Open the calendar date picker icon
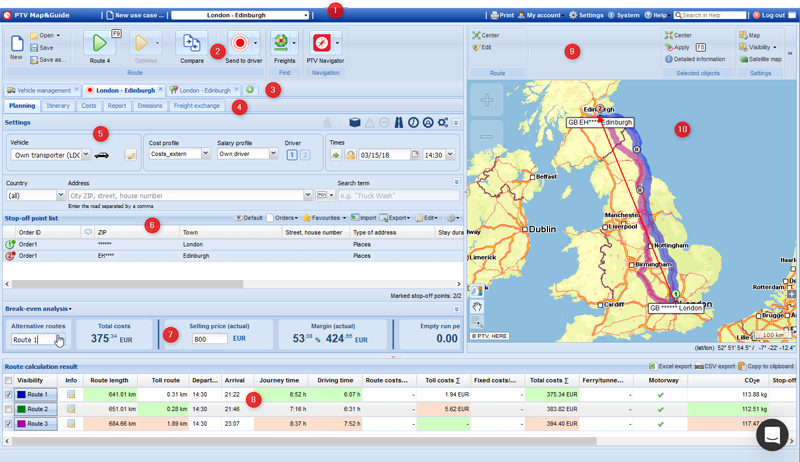 pyautogui.click(x=415, y=154)
